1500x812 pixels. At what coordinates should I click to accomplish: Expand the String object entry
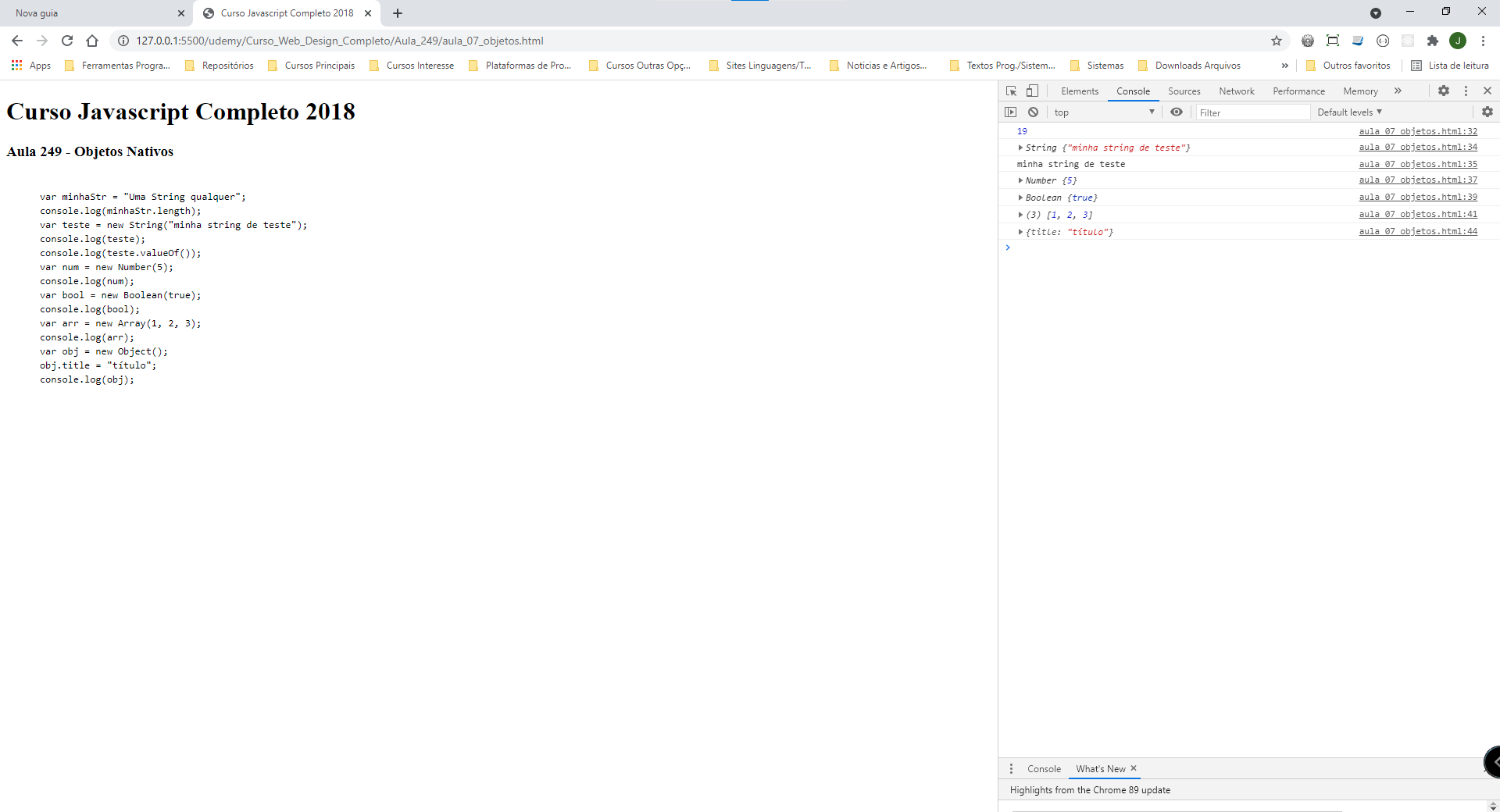(x=1020, y=148)
